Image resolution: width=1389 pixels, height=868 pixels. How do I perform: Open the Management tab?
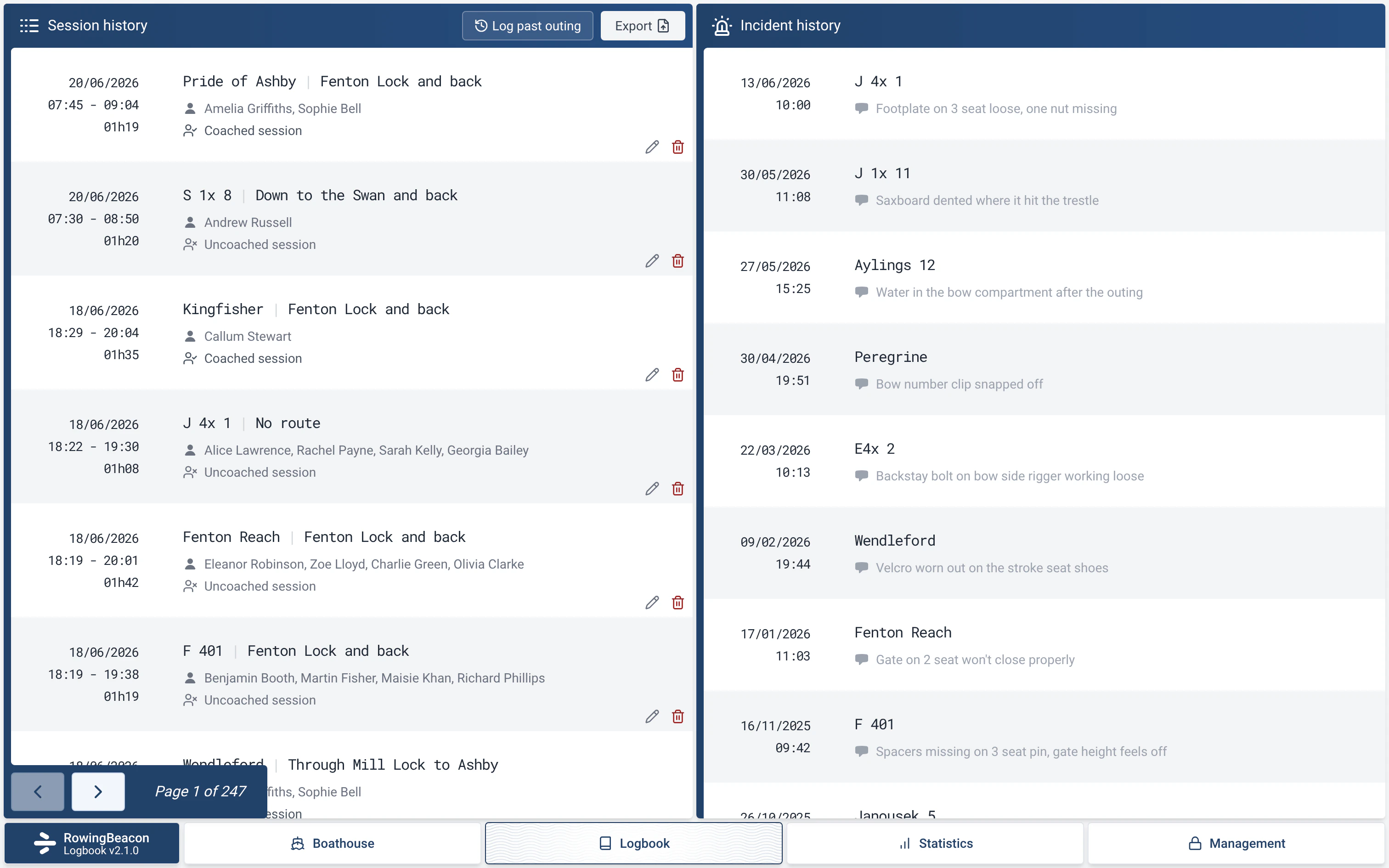point(1237,843)
